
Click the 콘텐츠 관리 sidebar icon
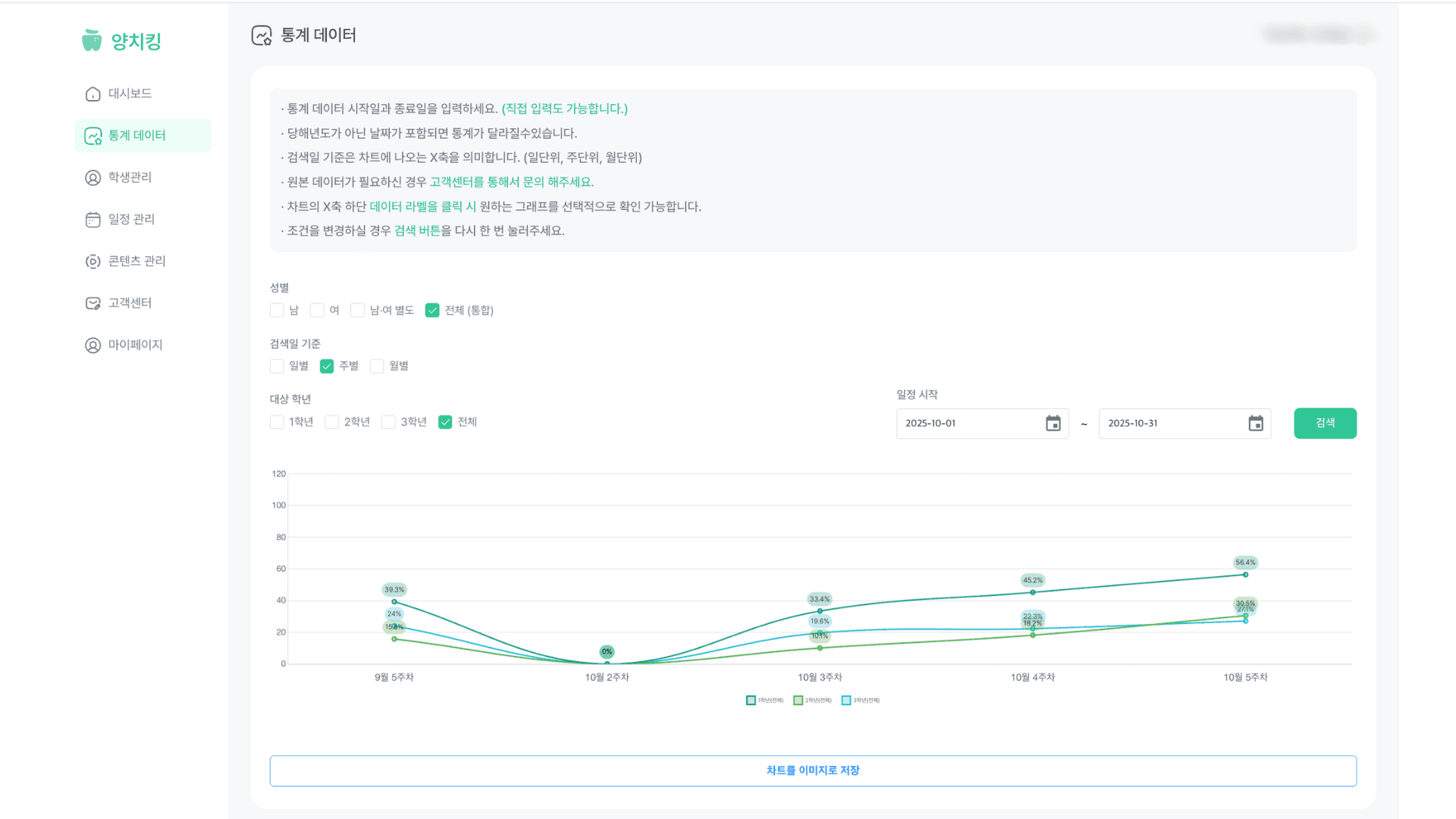(93, 261)
